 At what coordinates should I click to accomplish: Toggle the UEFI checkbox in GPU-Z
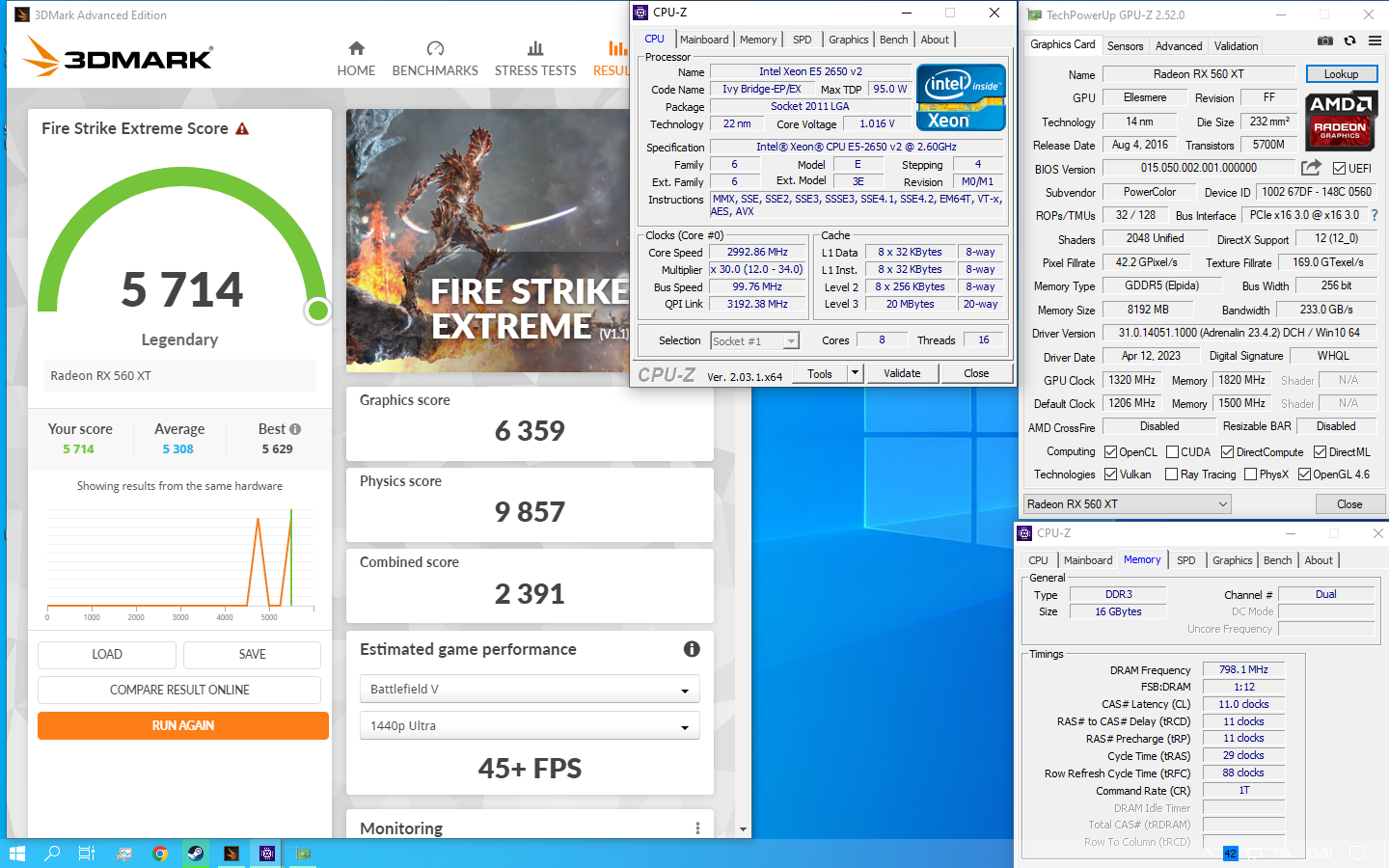pyautogui.click(x=1339, y=169)
